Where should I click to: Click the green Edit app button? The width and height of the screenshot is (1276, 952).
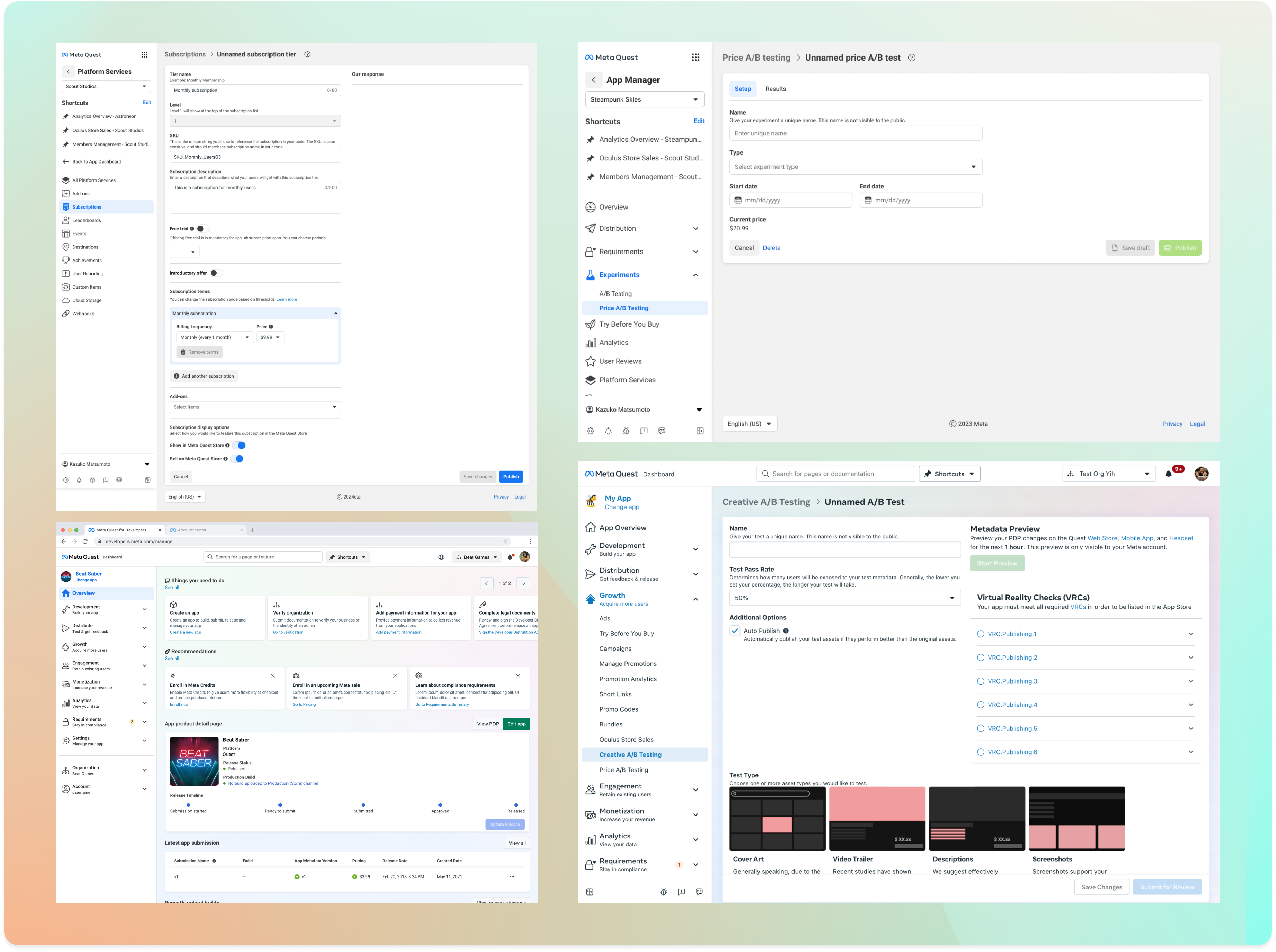pyautogui.click(x=516, y=724)
